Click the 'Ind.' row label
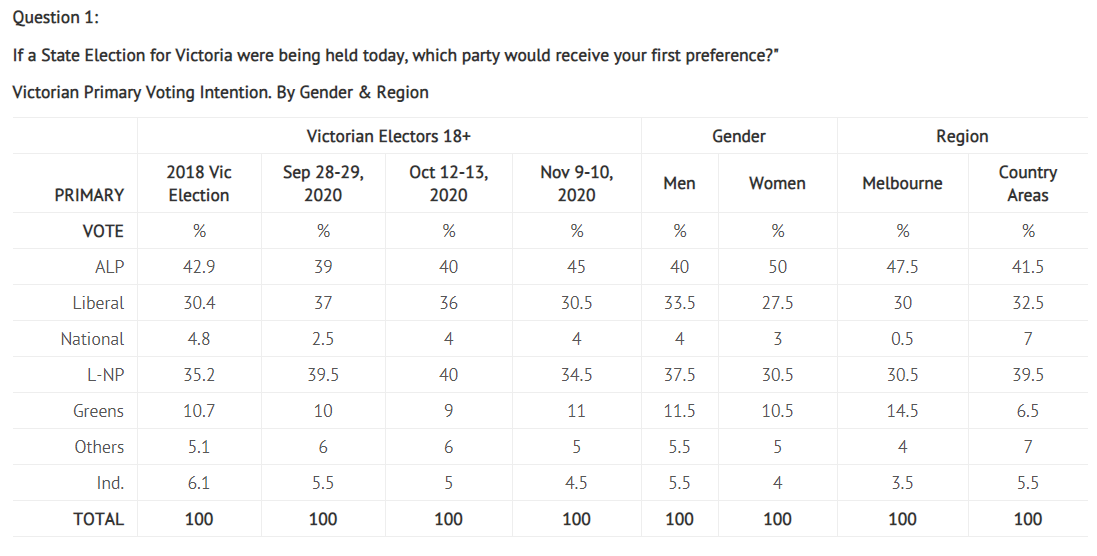 coord(110,483)
